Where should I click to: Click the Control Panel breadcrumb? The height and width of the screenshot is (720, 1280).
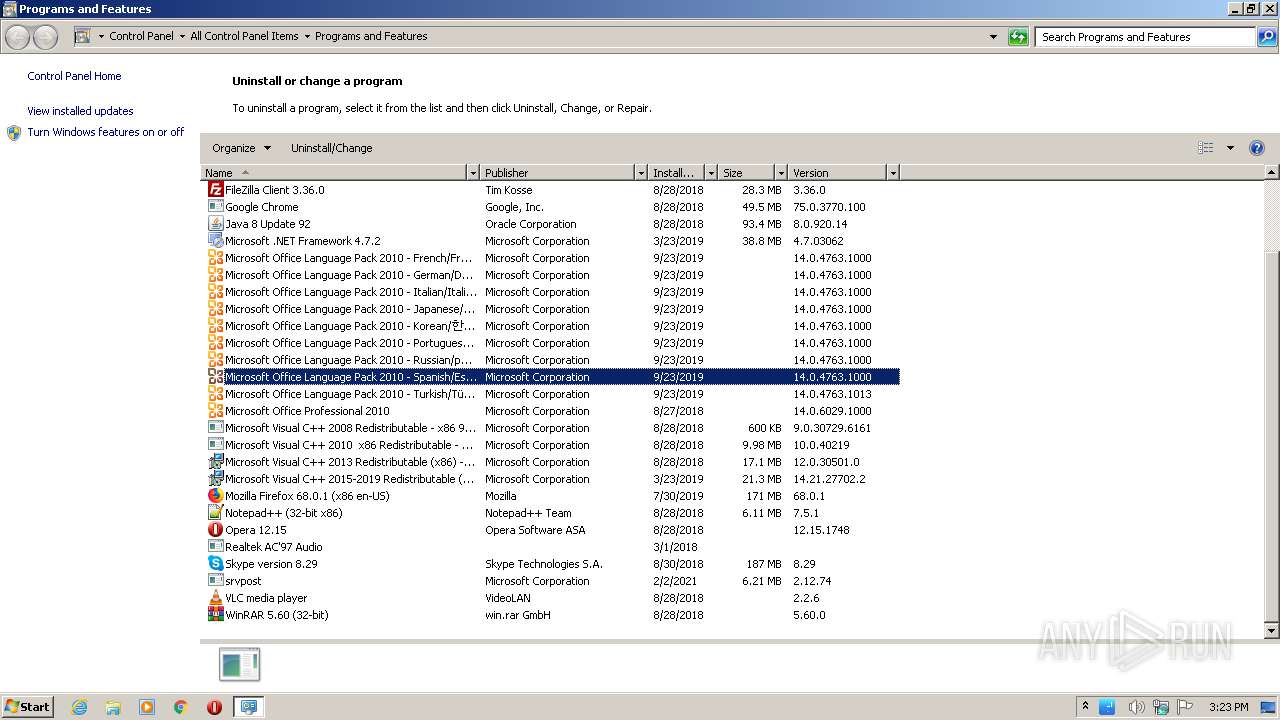pos(141,36)
